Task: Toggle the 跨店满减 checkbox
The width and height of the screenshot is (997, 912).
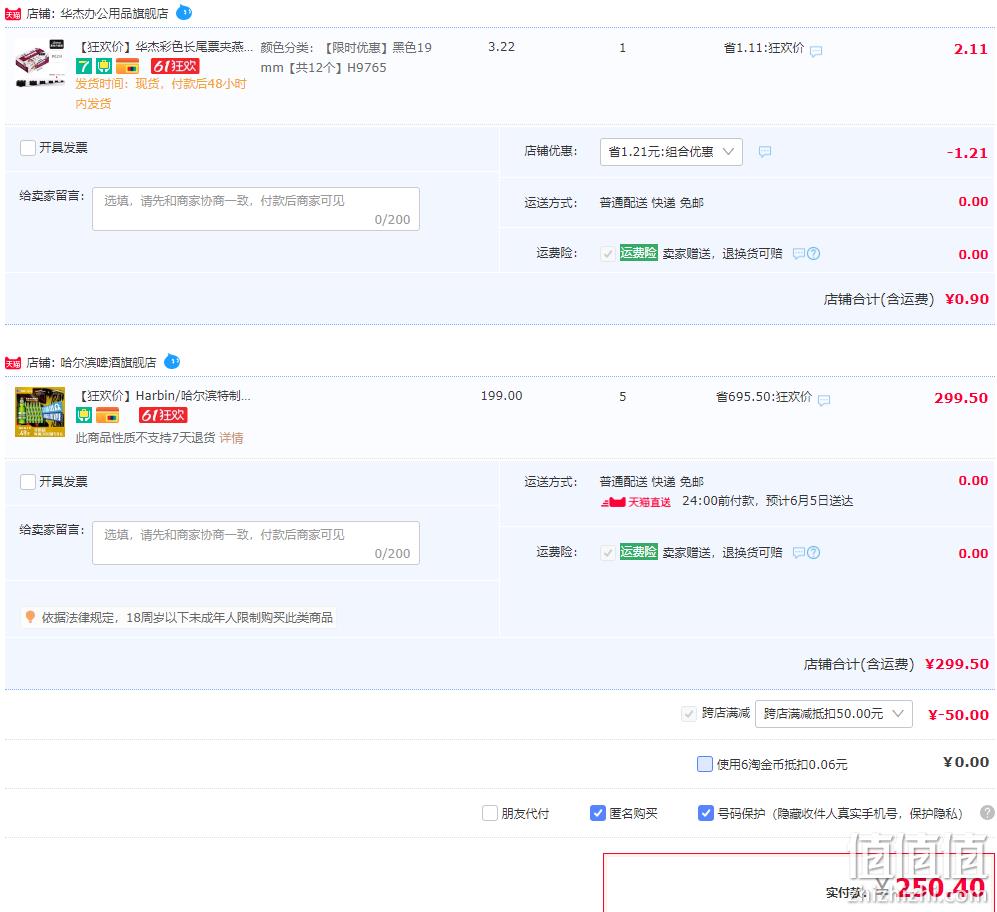Action: click(689, 714)
